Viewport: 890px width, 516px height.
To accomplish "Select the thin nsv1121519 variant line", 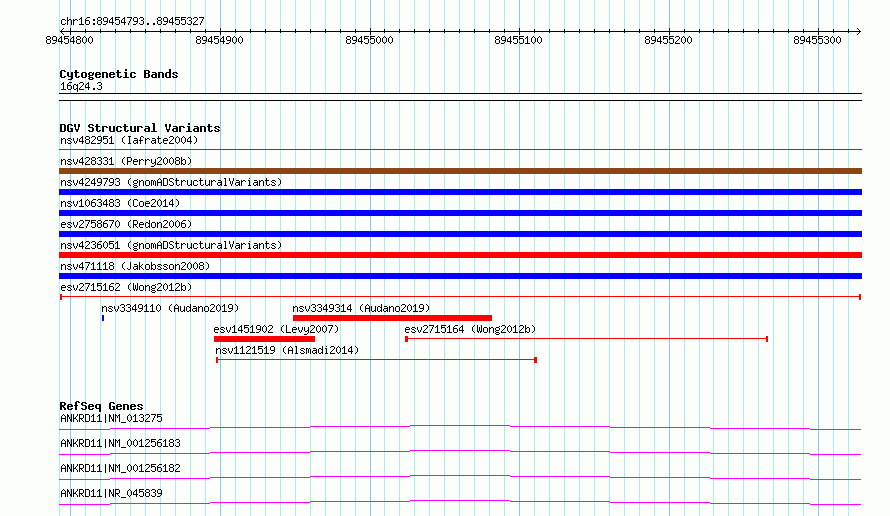I will pyautogui.click(x=376, y=360).
